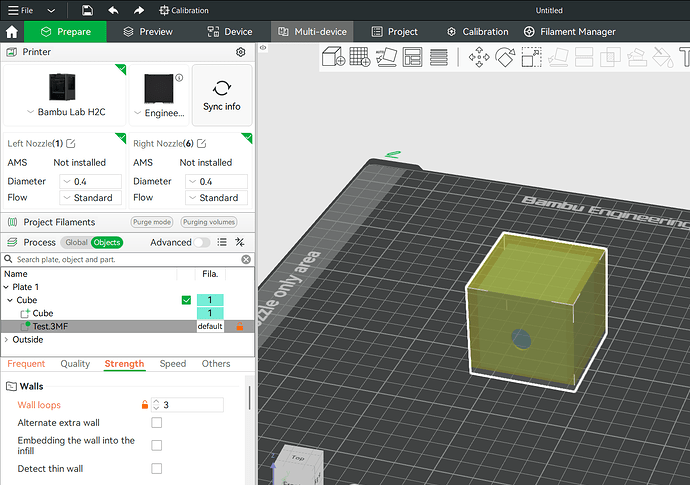This screenshot has height=485, width=690.
Task: Click the search plate, object and part field
Action: point(128,259)
